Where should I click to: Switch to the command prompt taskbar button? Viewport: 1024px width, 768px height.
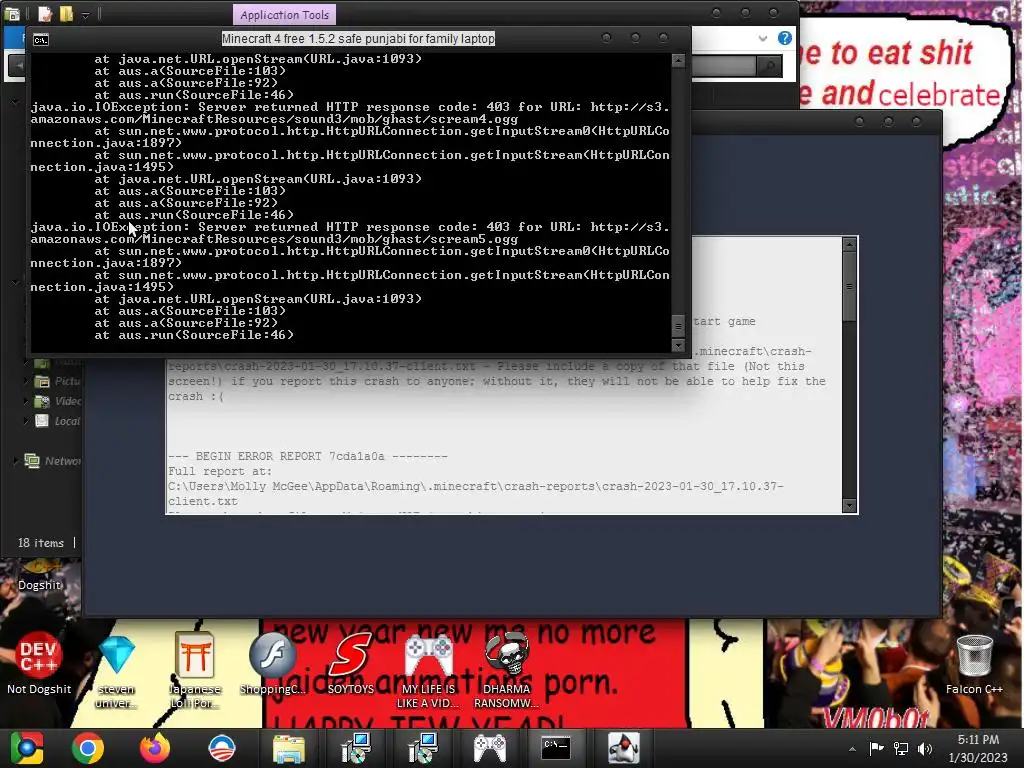(556, 748)
